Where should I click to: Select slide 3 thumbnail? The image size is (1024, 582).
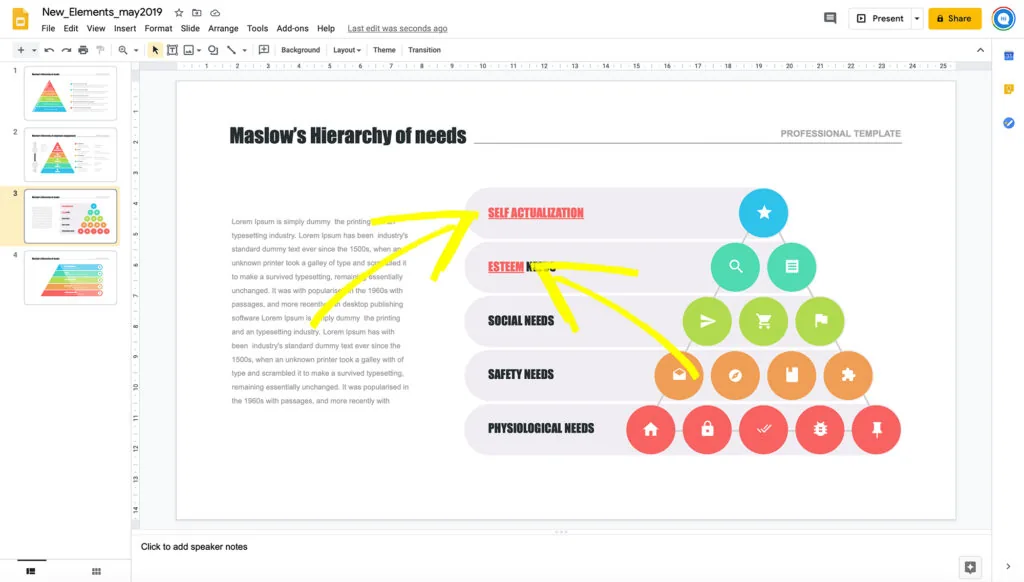pos(71,216)
